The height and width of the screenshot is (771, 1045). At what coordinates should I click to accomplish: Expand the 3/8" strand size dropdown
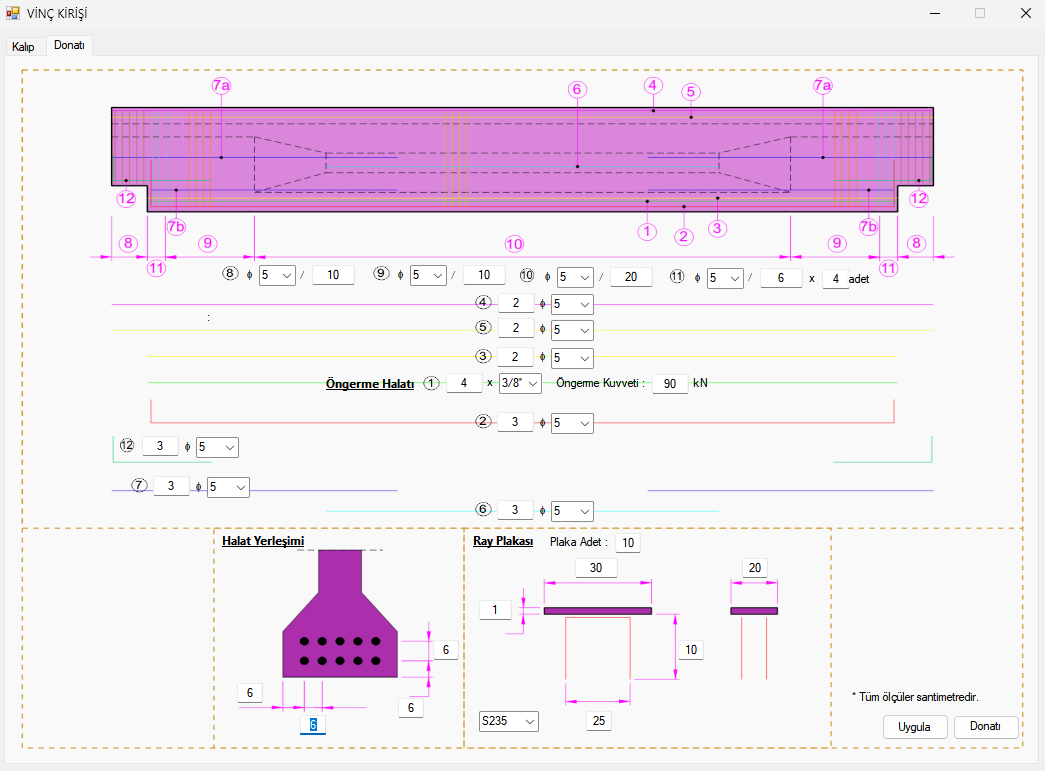pyautogui.click(x=520, y=383)
